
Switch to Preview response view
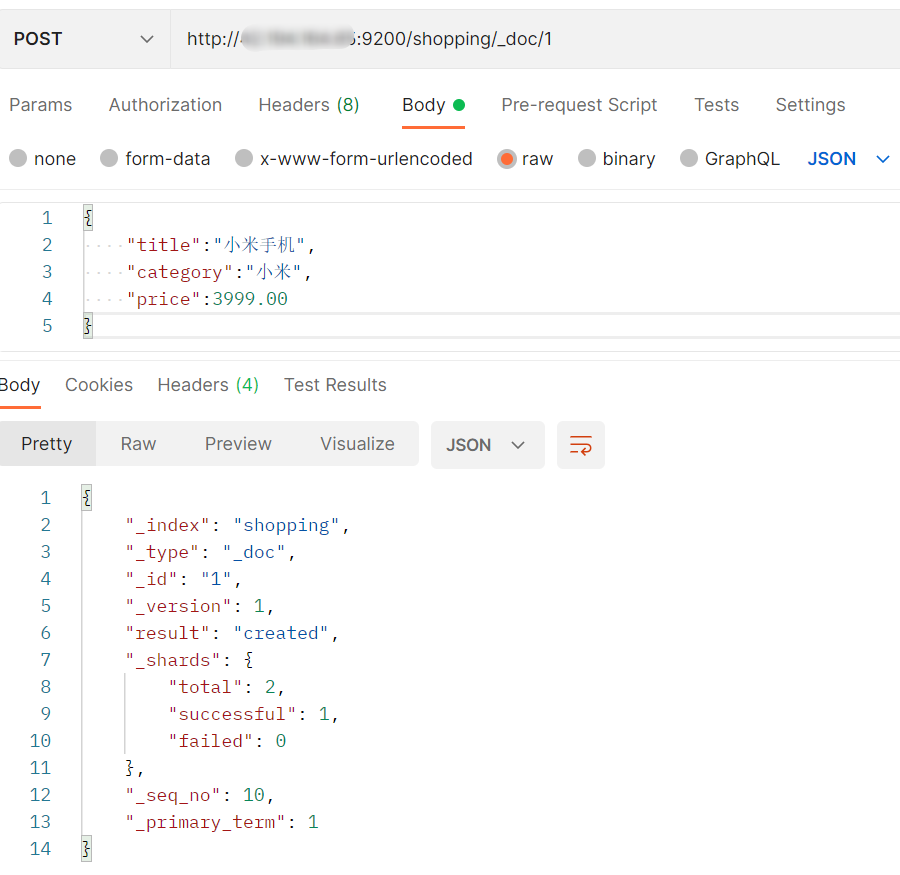pyautogui.click(x=238, y=444)
